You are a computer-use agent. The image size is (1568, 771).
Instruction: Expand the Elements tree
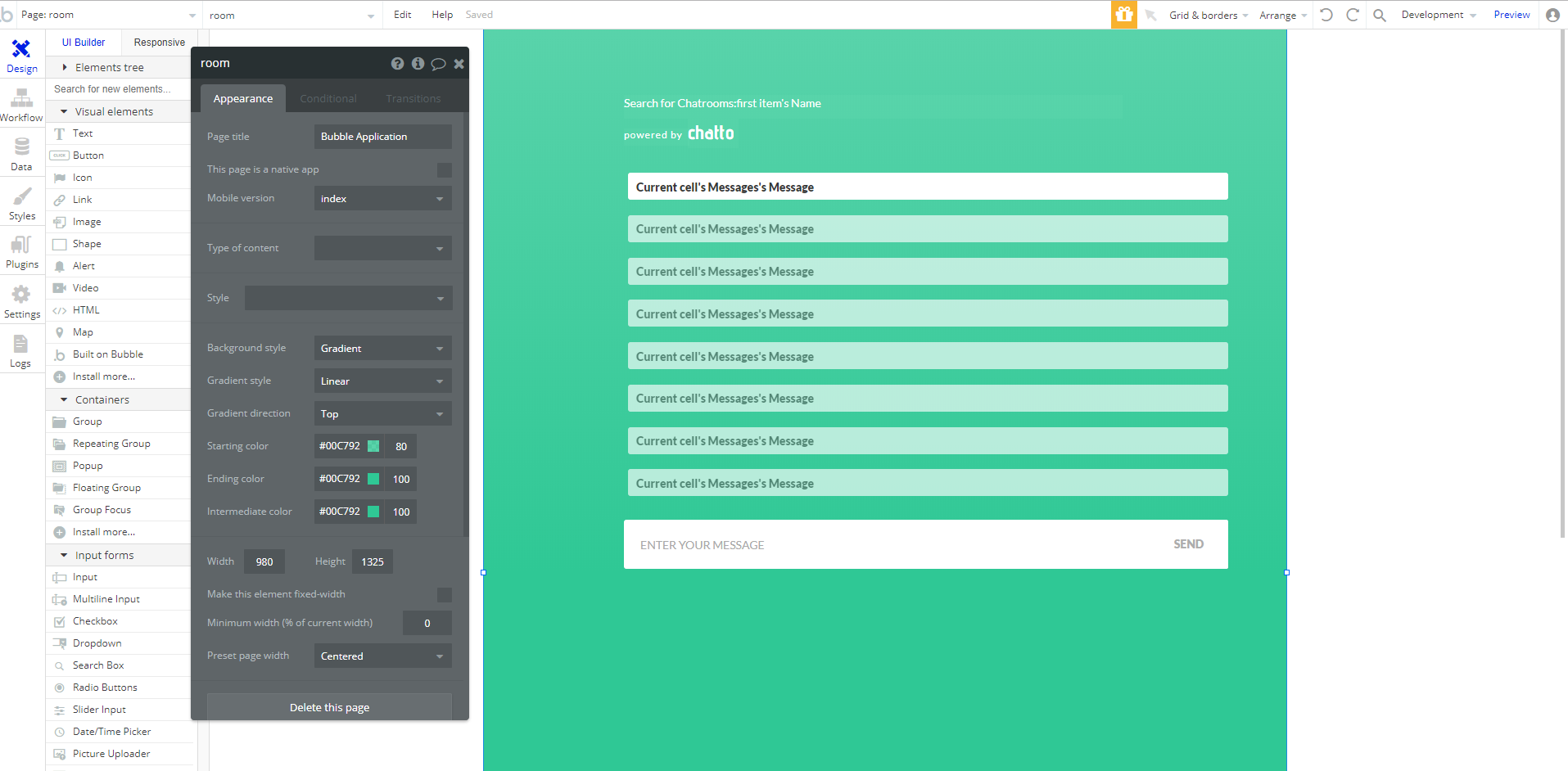click(x=120, y=67)
